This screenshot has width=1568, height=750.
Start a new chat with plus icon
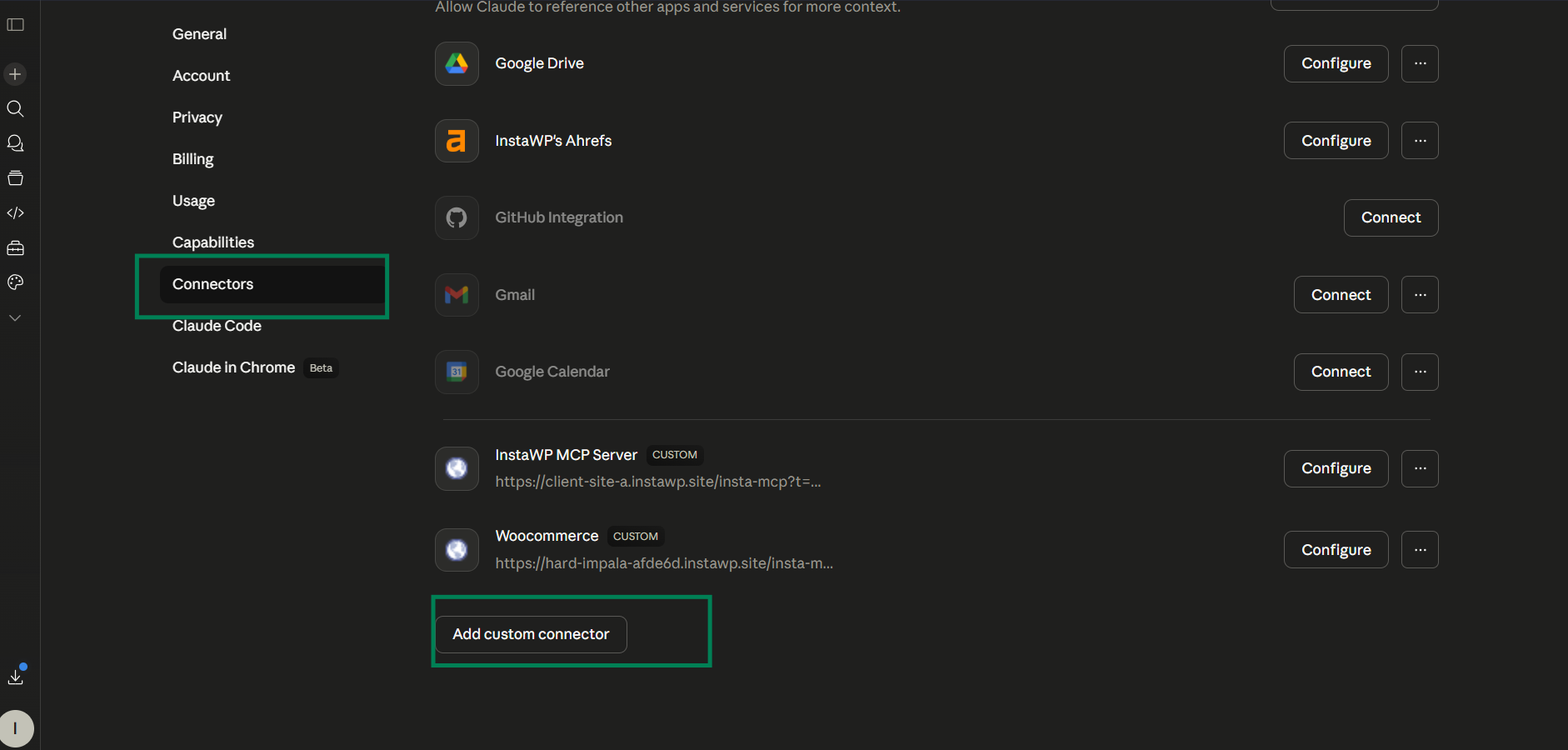[x=15, y=74]
